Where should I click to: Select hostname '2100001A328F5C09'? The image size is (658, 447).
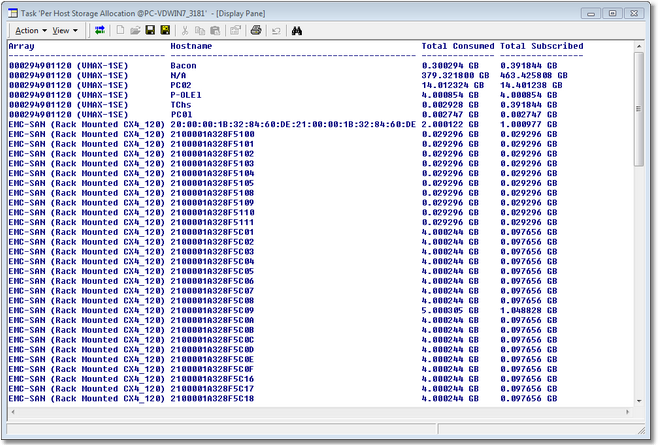click(x=212, y=311)
